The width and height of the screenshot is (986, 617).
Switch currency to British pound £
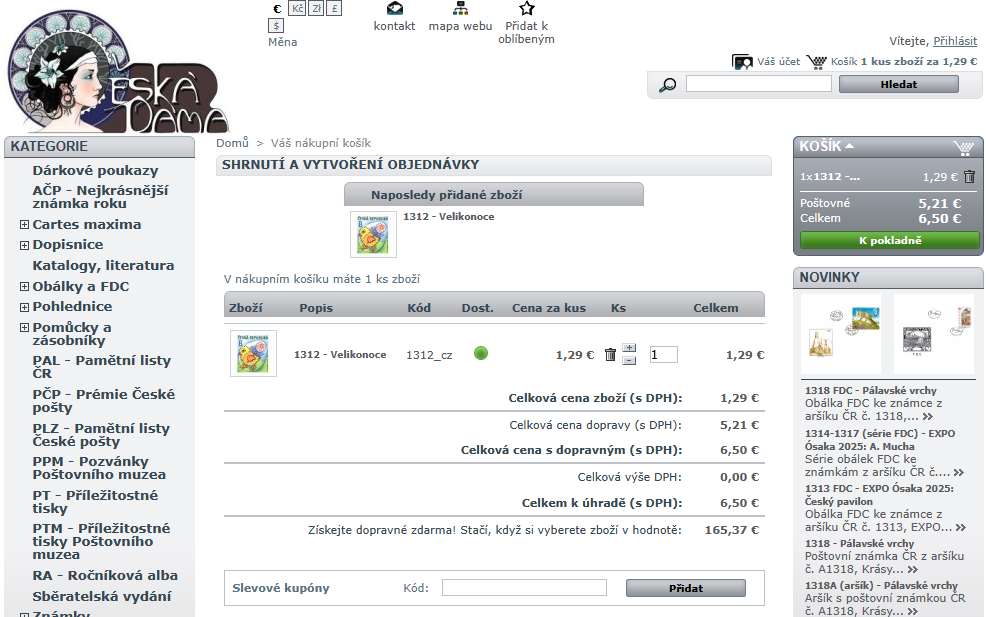(x=334, y=8)
